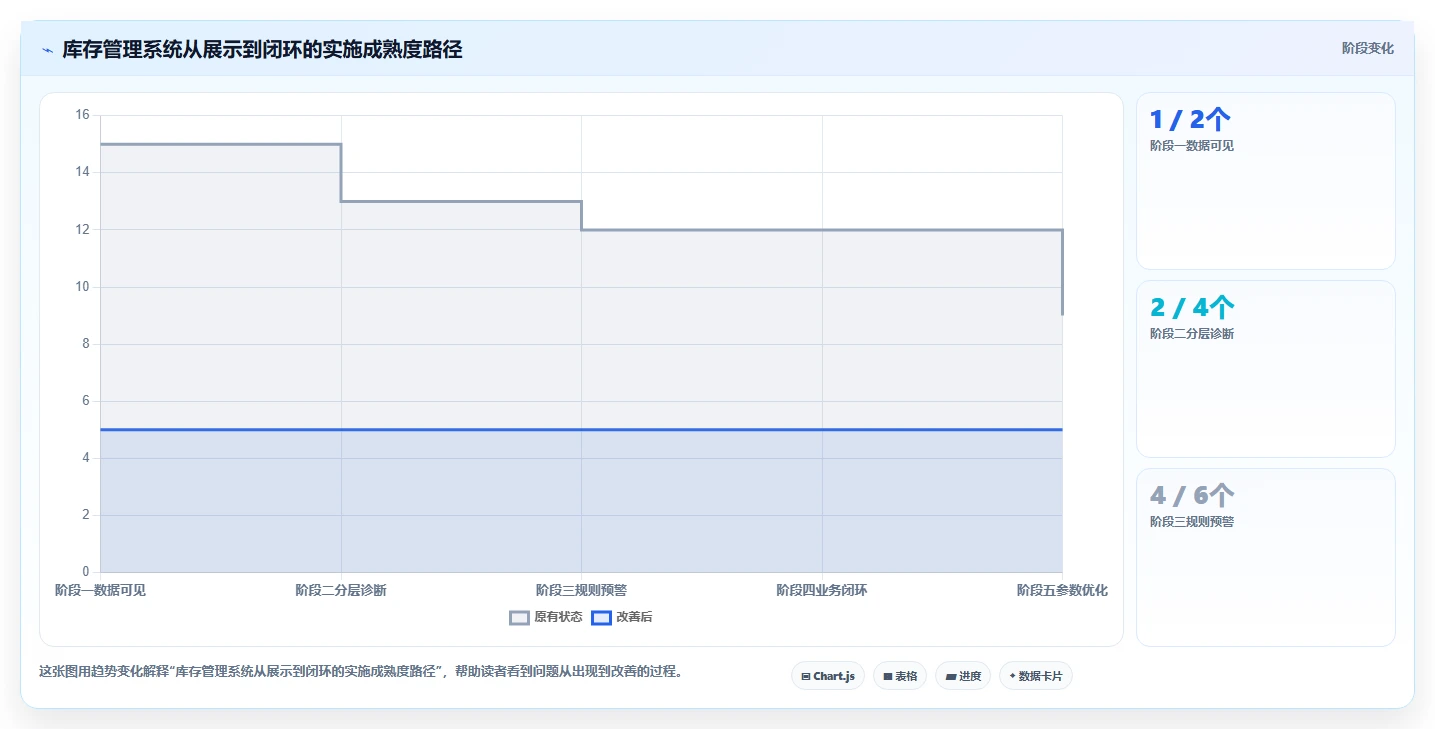
Task: Click the y-axis value 8
Action: click(85, 344)
